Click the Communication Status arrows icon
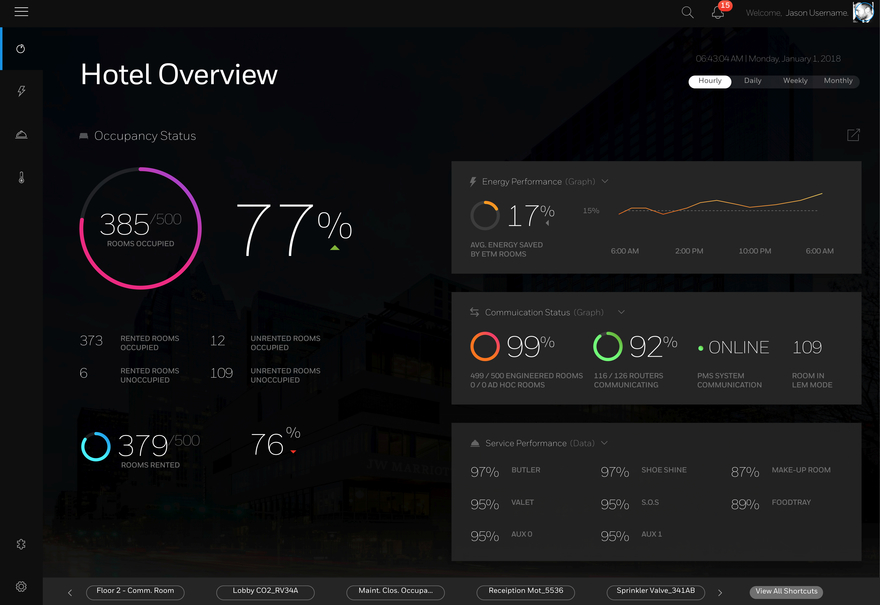Screen dimensions: 880x605 tap(474, 312)
